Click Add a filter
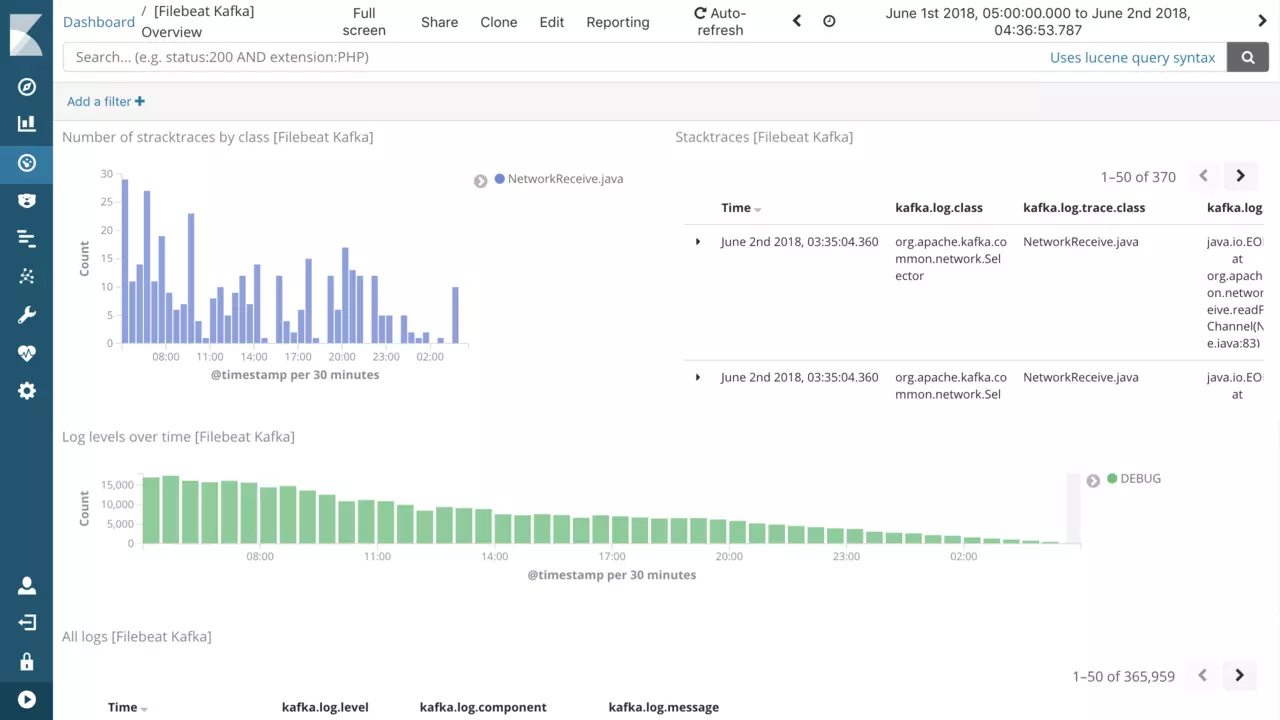 [106, 101]
